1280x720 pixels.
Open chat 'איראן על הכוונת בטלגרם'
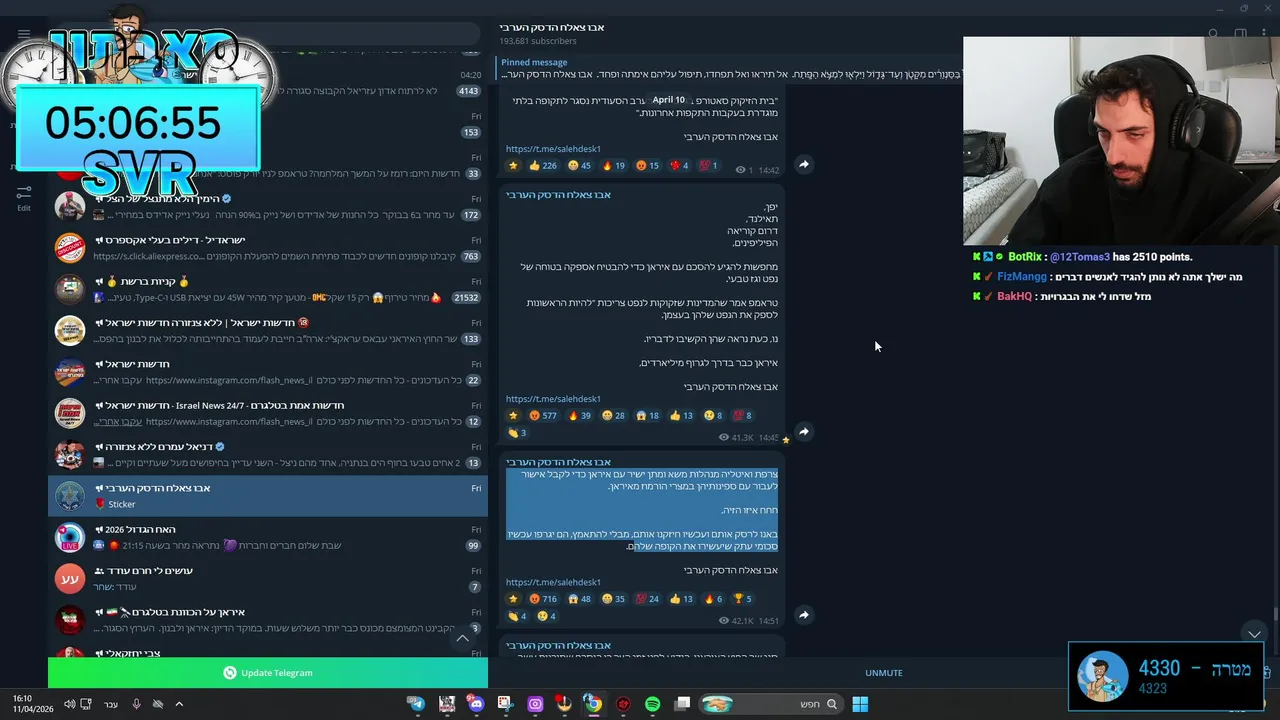(268, 620)
